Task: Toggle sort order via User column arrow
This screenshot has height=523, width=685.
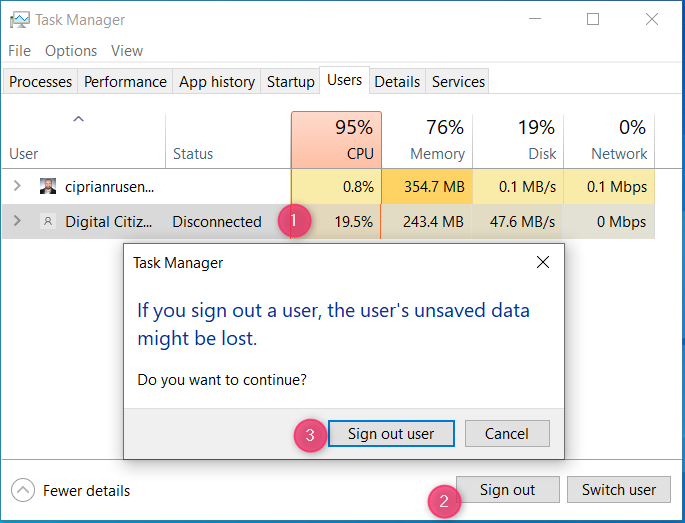Action: tap(78, 119)
